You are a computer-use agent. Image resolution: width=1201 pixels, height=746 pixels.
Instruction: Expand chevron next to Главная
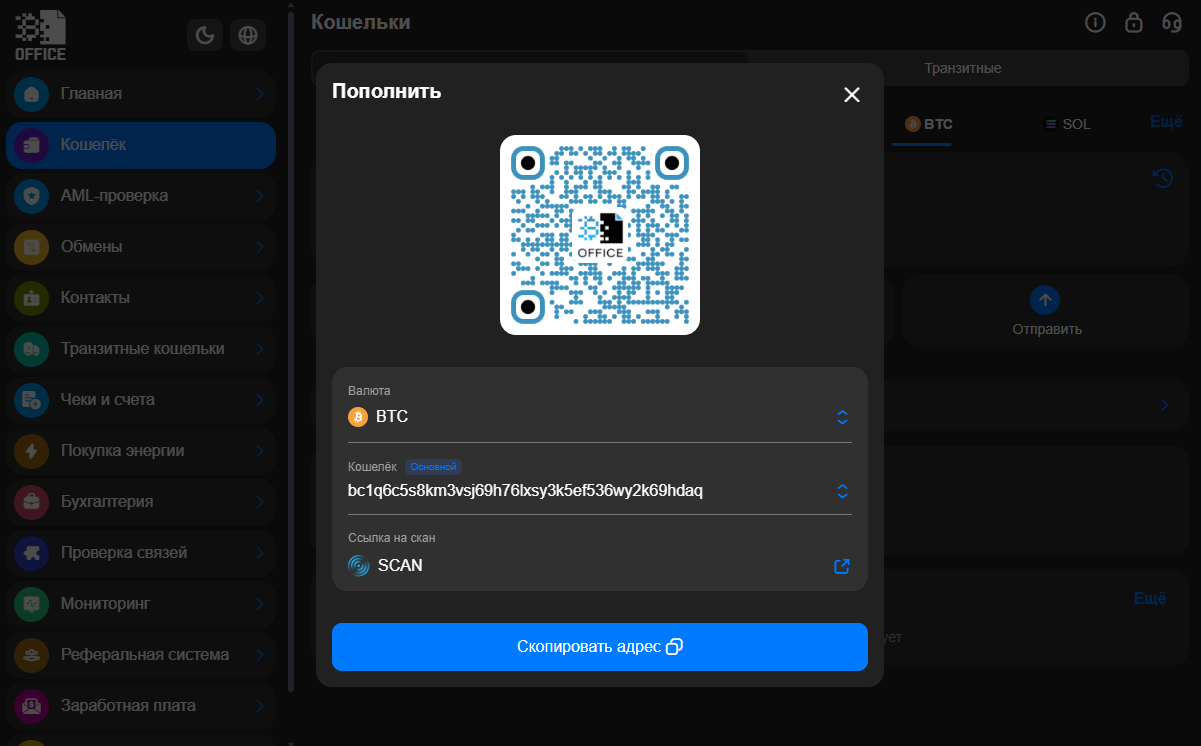[259, 94]
